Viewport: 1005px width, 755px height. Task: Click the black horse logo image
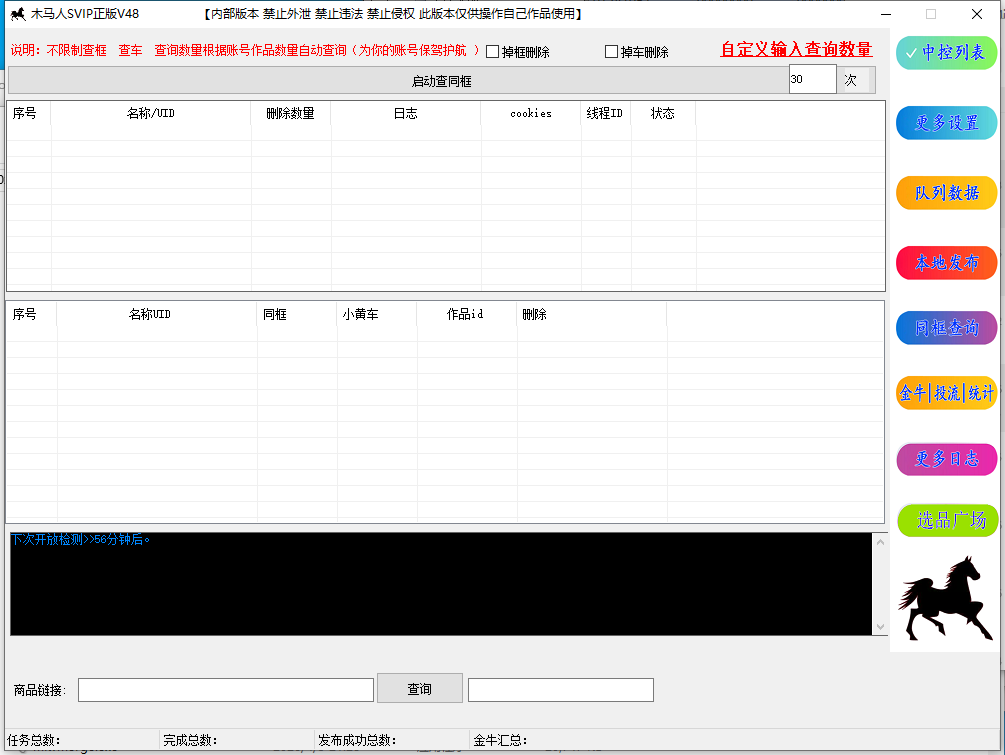[945, 597]
